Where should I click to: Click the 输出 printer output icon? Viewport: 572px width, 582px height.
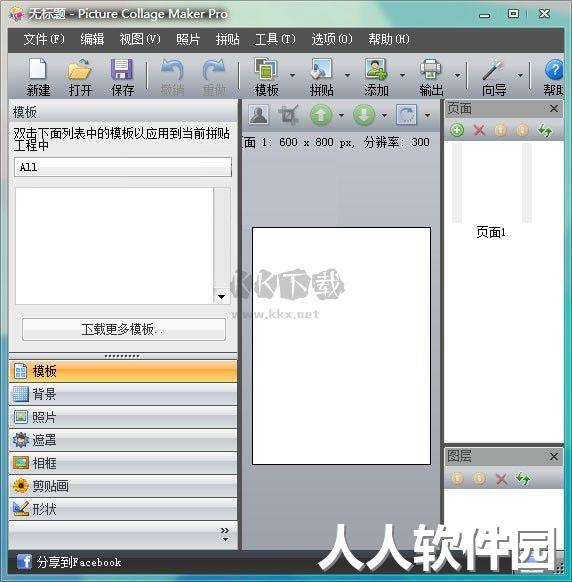pyautogui.click(x=431, y=69)
